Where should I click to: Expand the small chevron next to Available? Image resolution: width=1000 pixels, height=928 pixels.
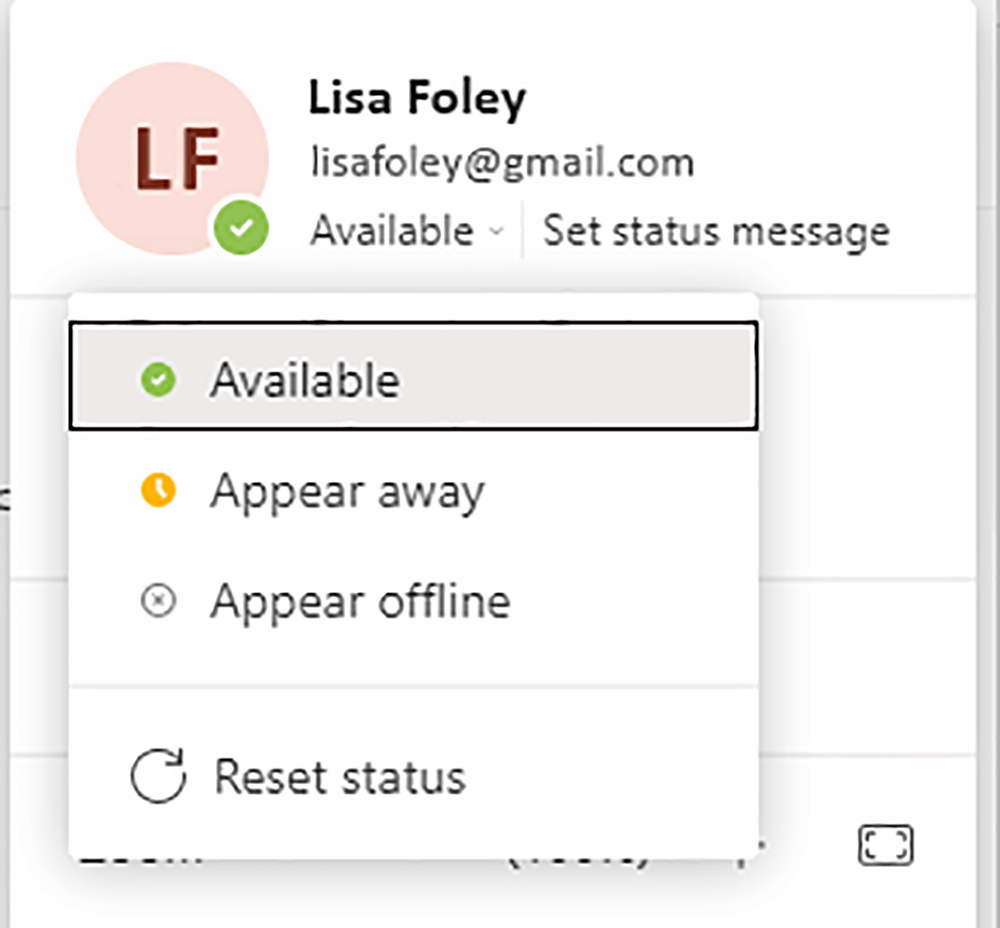pyautogui.click(x=496, y=232)
